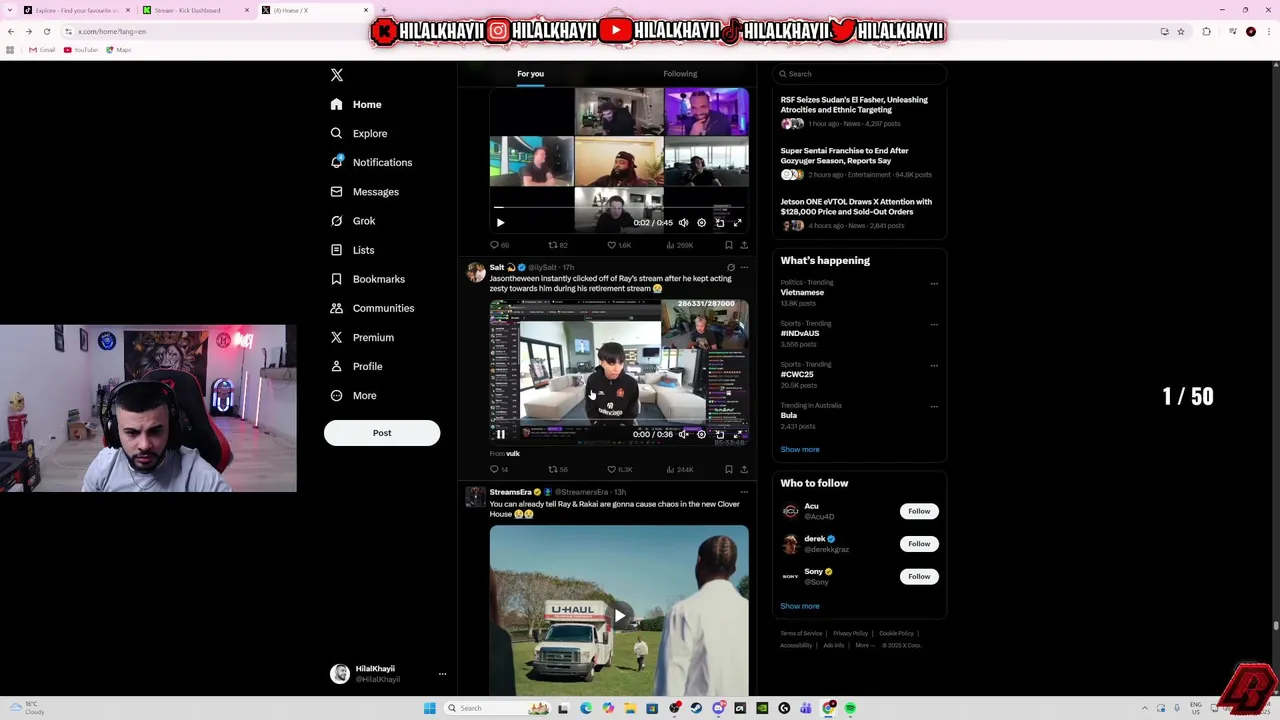Like Salt's post with 6.3K likes
The height and width of the screenshot is (720, 1280).
coord(620,469)
